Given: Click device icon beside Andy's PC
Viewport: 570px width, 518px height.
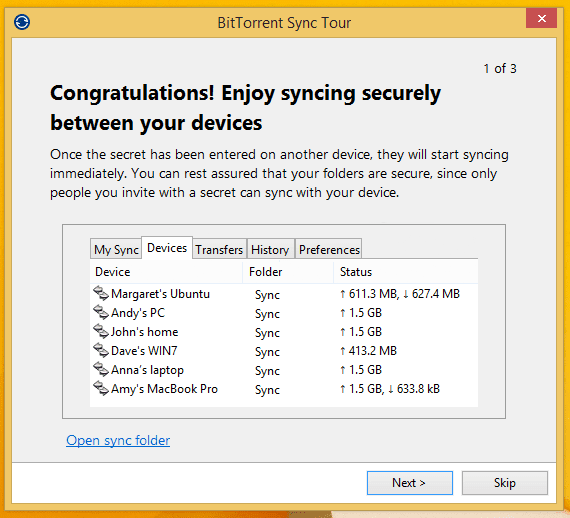Looking at the screenshot, I should pyautogui.click(x=101, y=313).
